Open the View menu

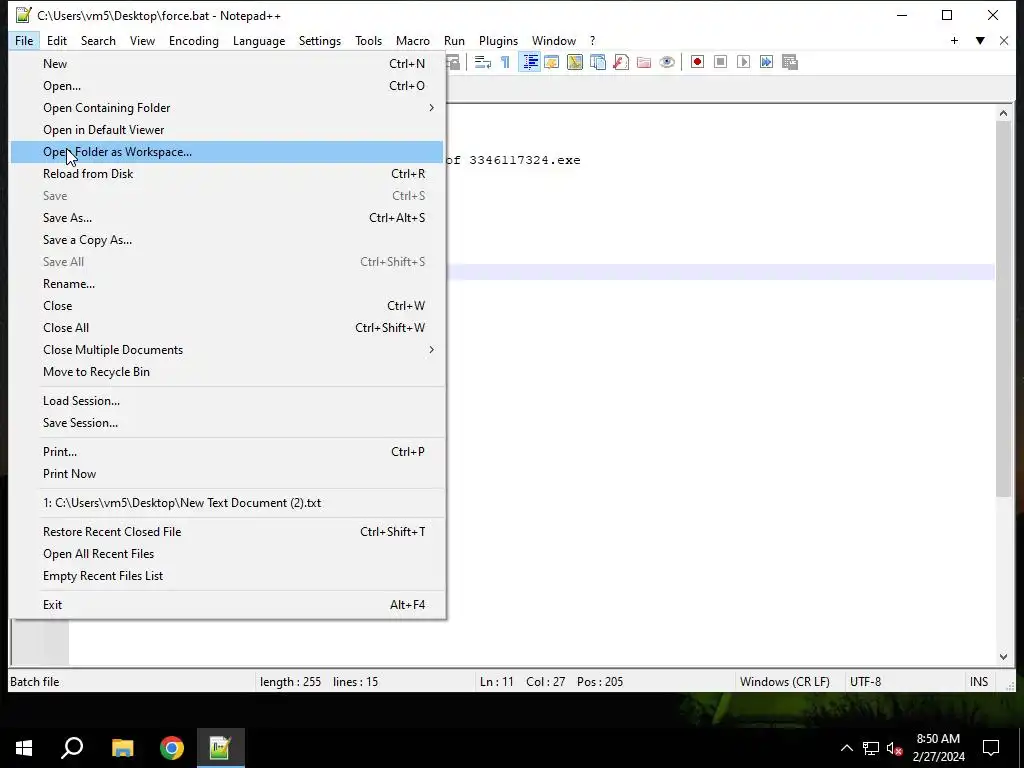(x=142, y=40)
